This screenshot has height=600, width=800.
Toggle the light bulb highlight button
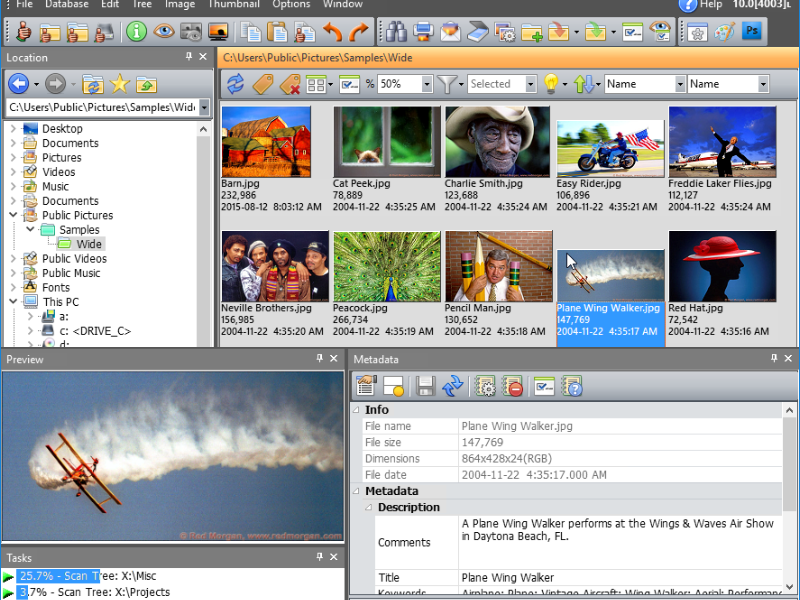point(550,84)
